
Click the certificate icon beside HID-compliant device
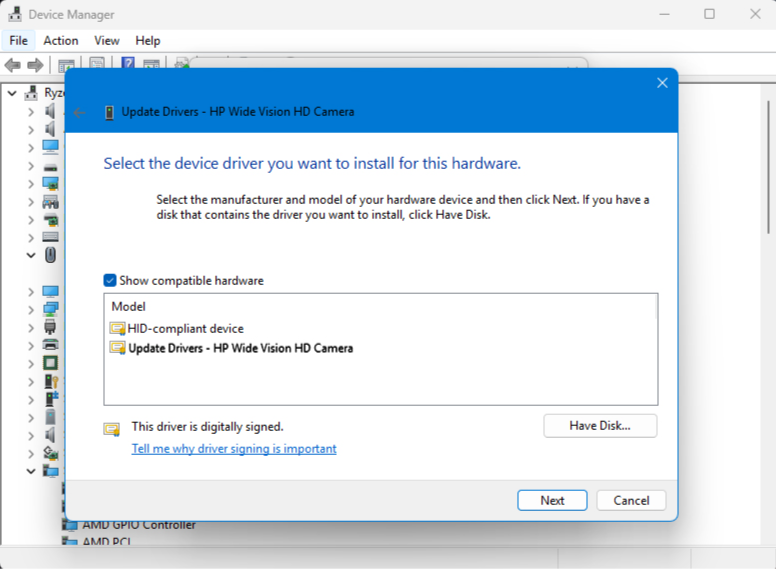pyautogui.click(x=117, y=329)
